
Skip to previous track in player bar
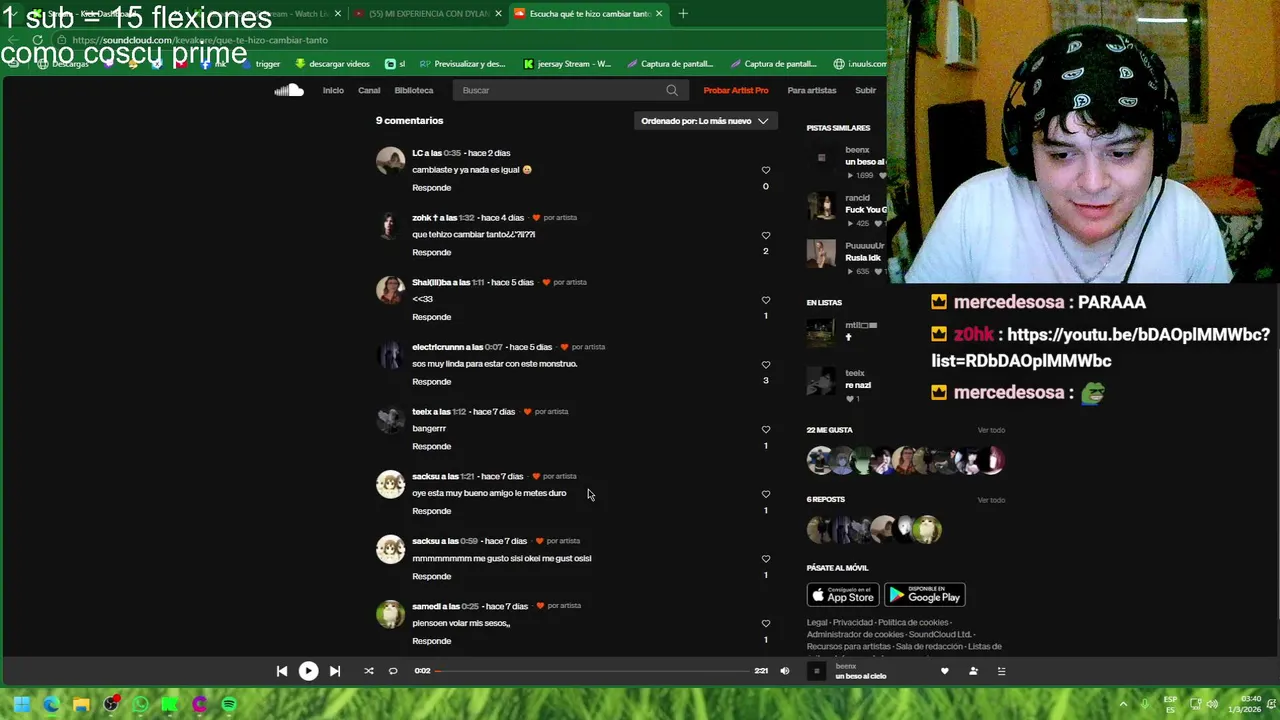point(282,671)
